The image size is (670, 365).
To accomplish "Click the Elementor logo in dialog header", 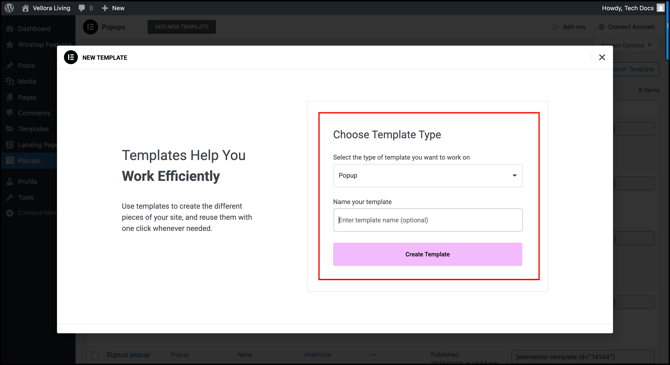I will [71, 57].
